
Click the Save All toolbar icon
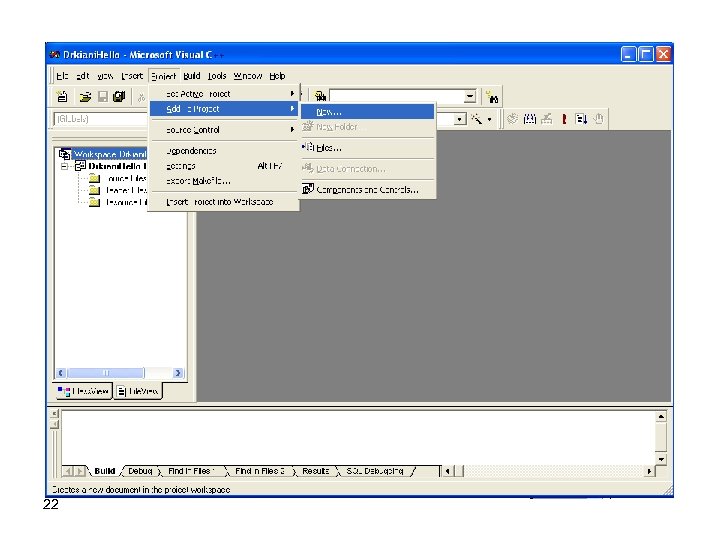(x=119, y=97)
